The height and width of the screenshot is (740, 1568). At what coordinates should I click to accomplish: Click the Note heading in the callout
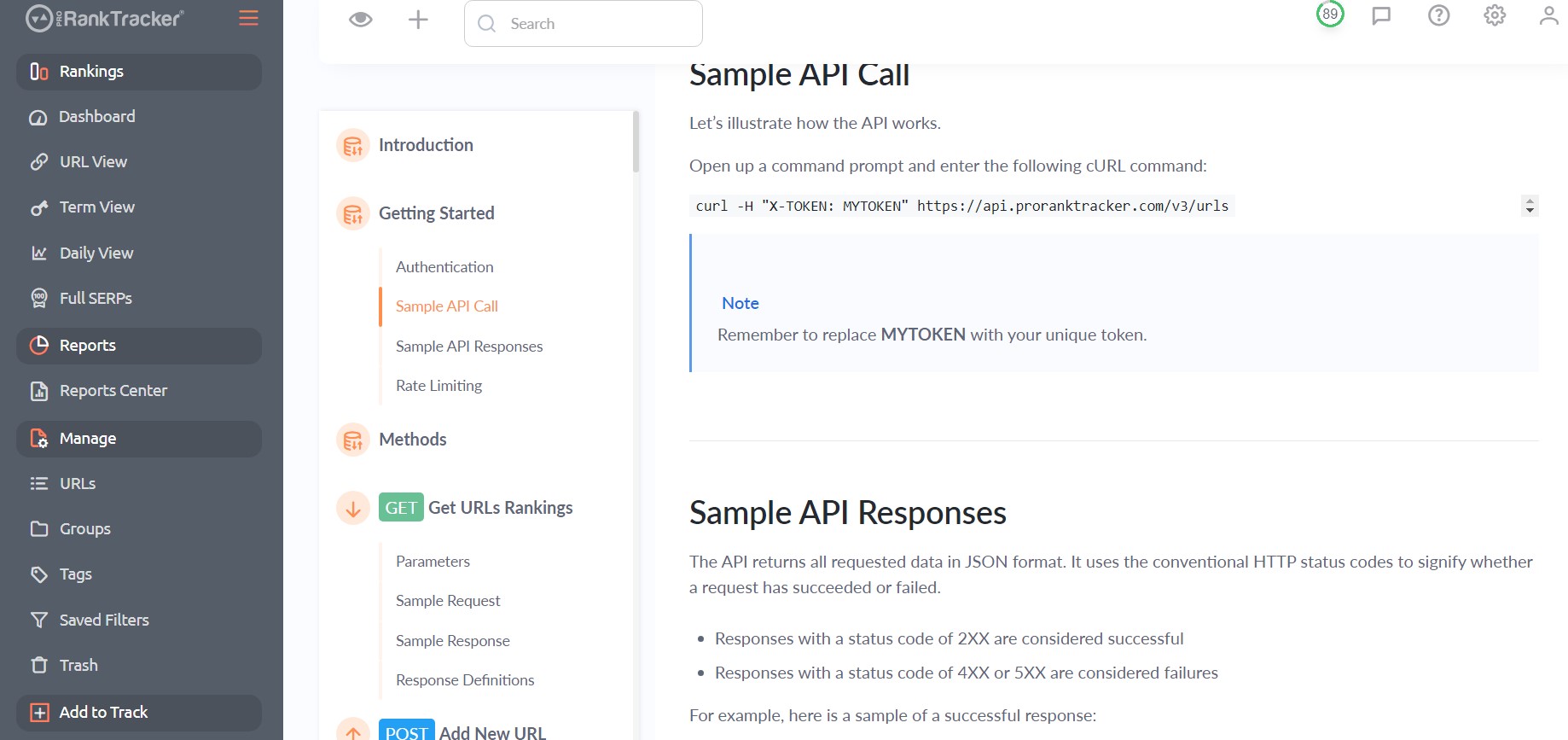740,303
